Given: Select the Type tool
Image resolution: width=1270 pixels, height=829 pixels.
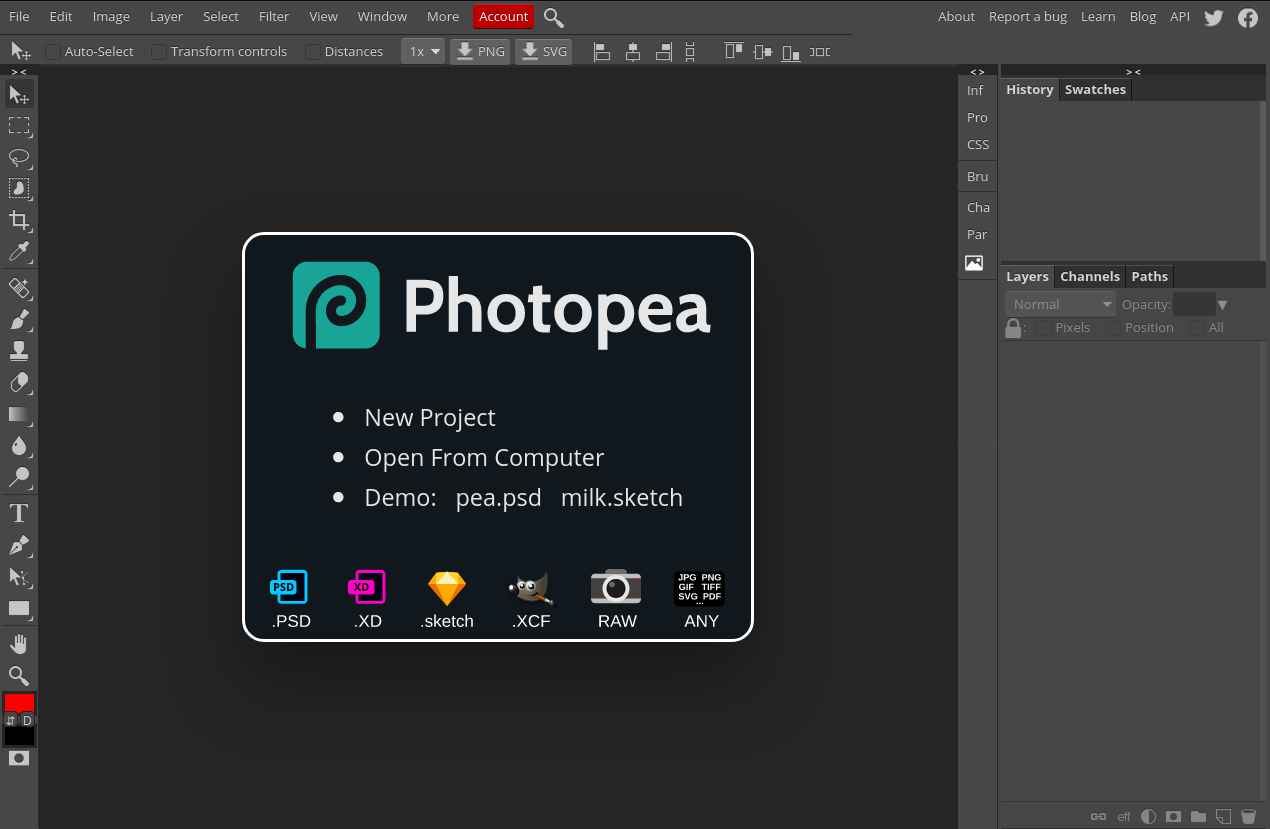Looking at the screenshot, I should point(19,514).
